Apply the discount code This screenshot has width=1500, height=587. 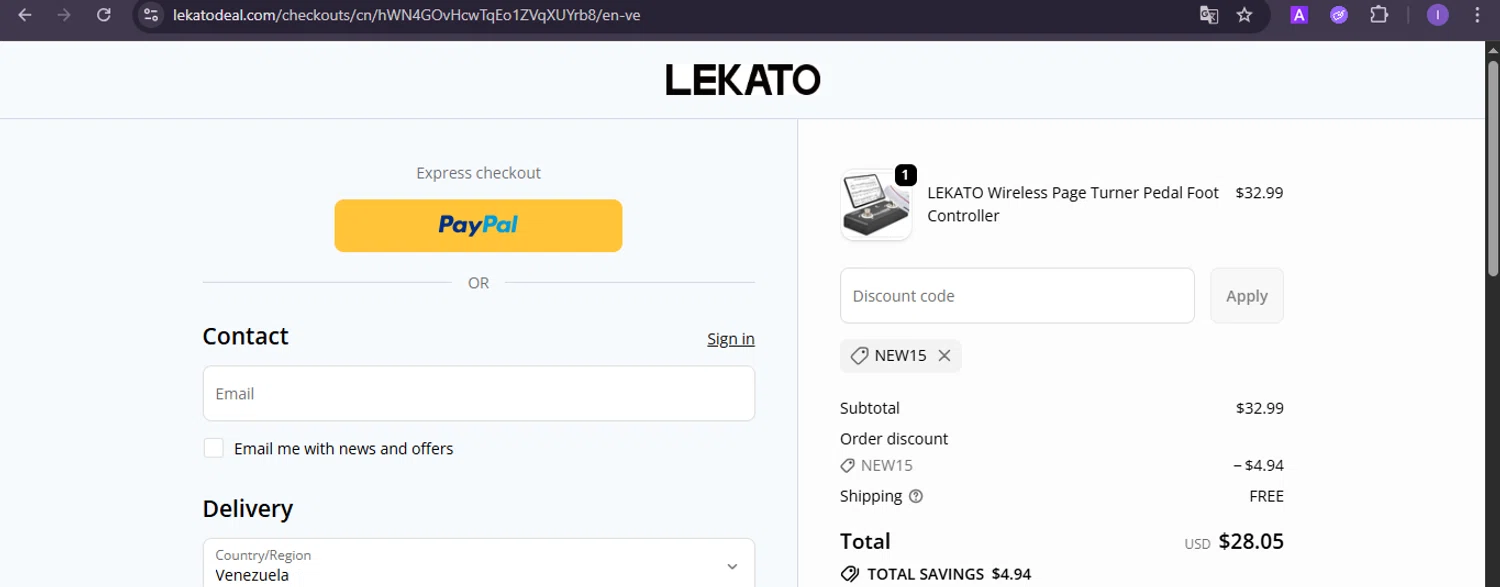coord(1247,296)
